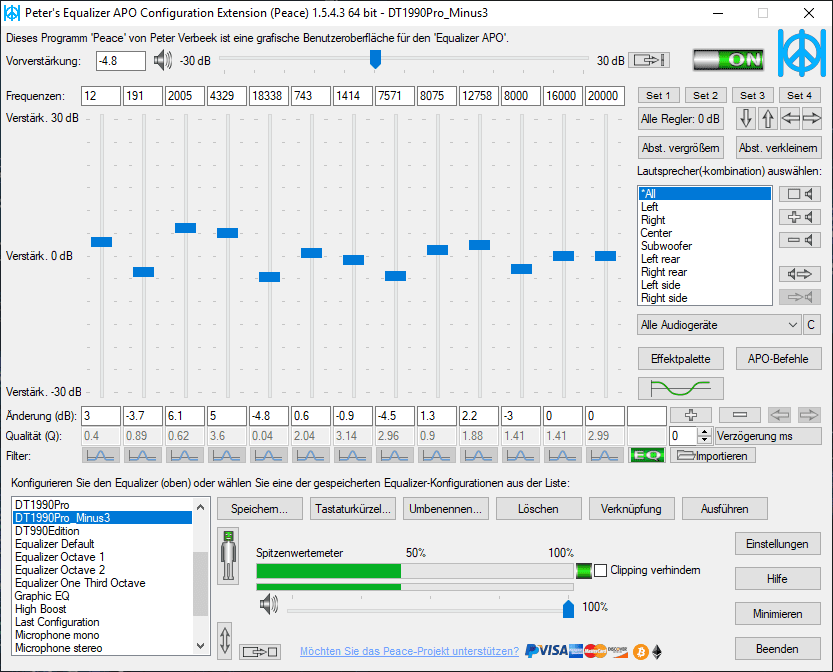The height and width of the screenshot is (672, 833).
Task: Follow the Peace-Projekt unterstützen link
Action: pos(410,651)
